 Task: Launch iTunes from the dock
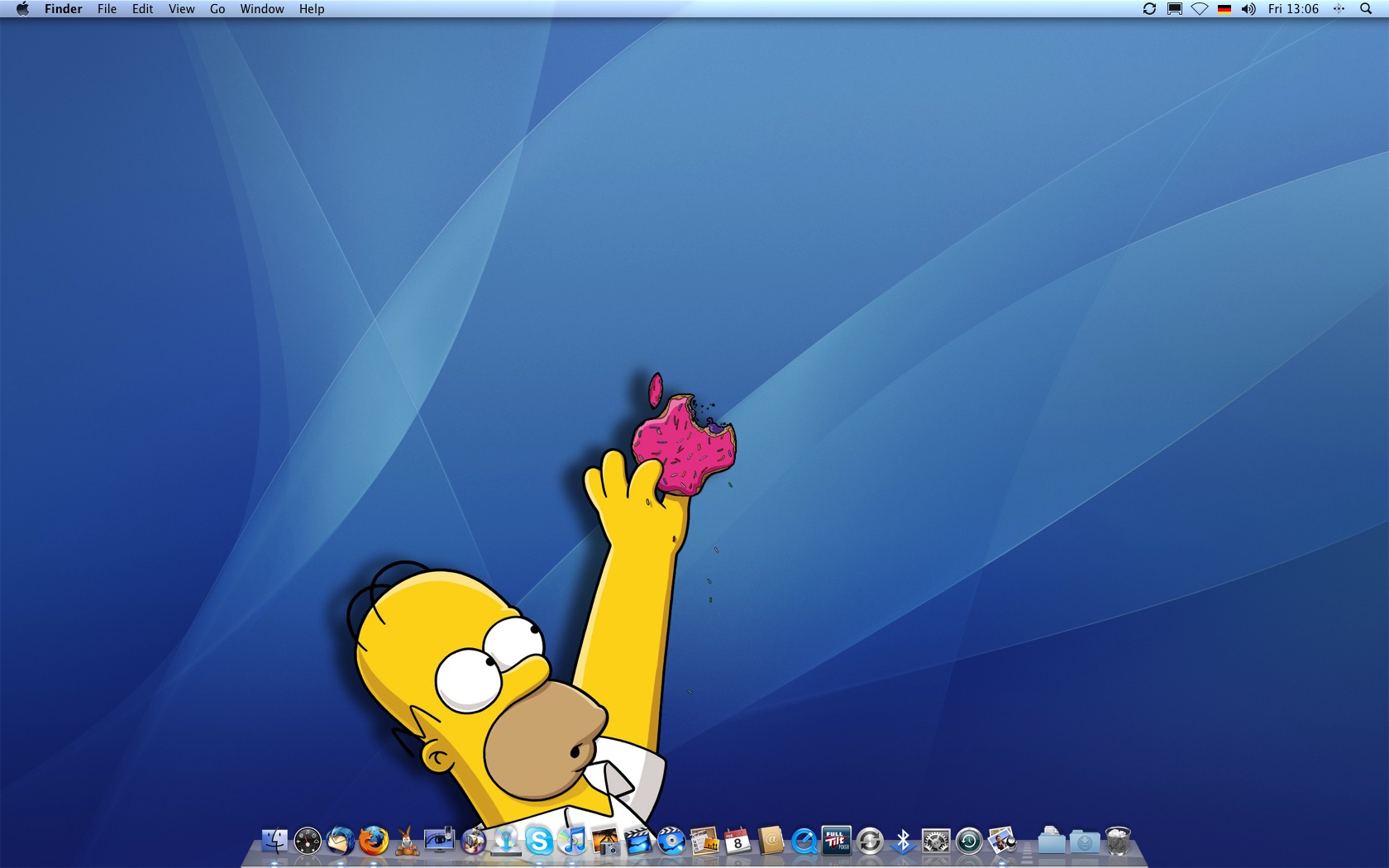[x=572, y=842]
